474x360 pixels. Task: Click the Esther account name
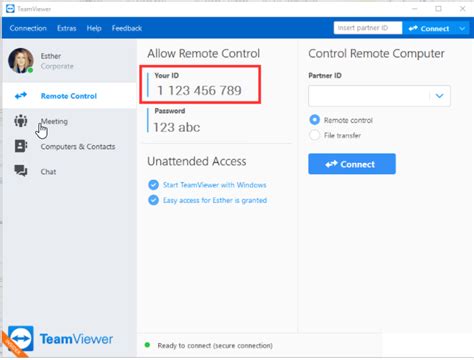click(51, 56)
